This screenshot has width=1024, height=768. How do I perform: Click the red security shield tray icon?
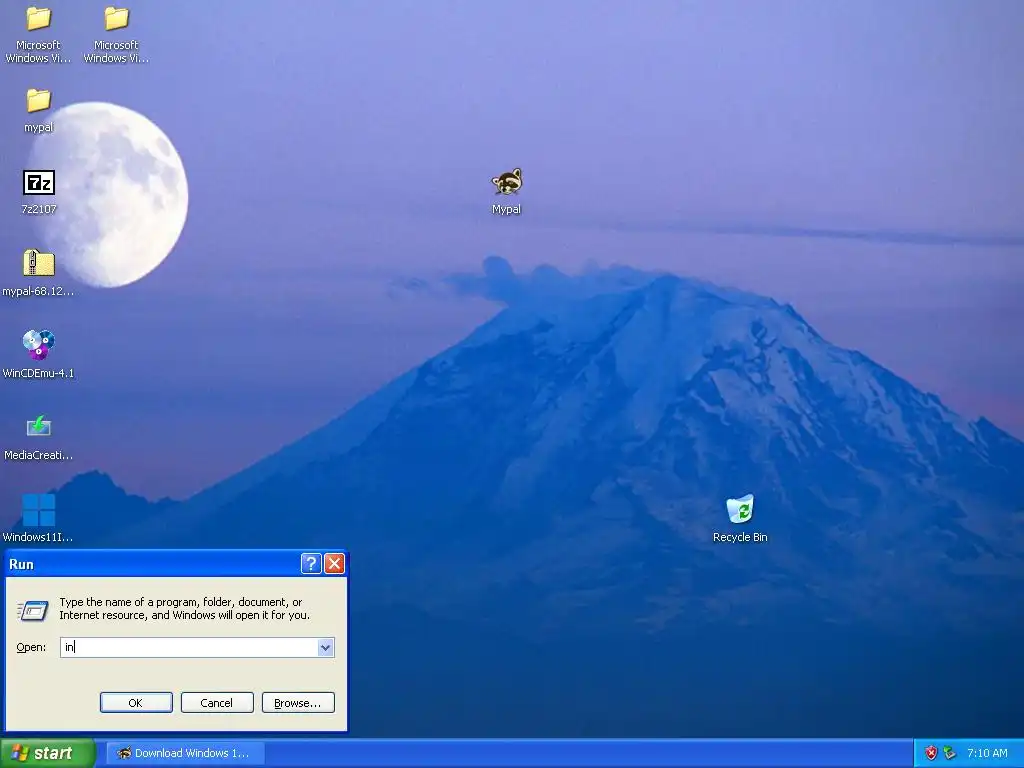click(x=931, y=753)
